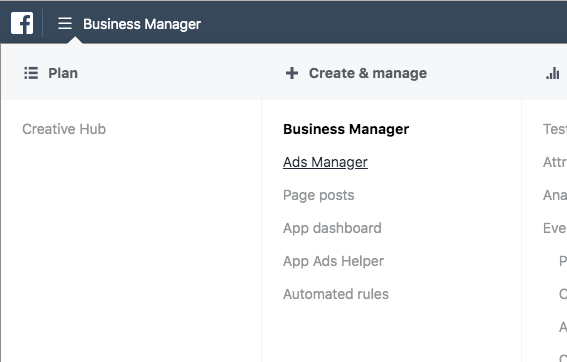Viewport: 567px width, 362px height.
Task: Open the hamburger menu icon
Action: 65,24
